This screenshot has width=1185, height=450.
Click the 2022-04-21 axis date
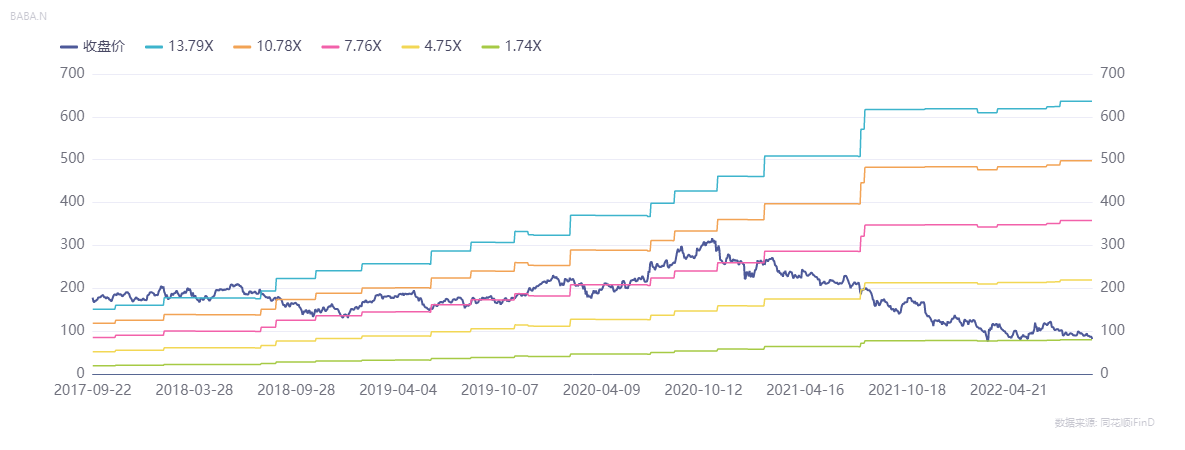tap(1010, 390)
